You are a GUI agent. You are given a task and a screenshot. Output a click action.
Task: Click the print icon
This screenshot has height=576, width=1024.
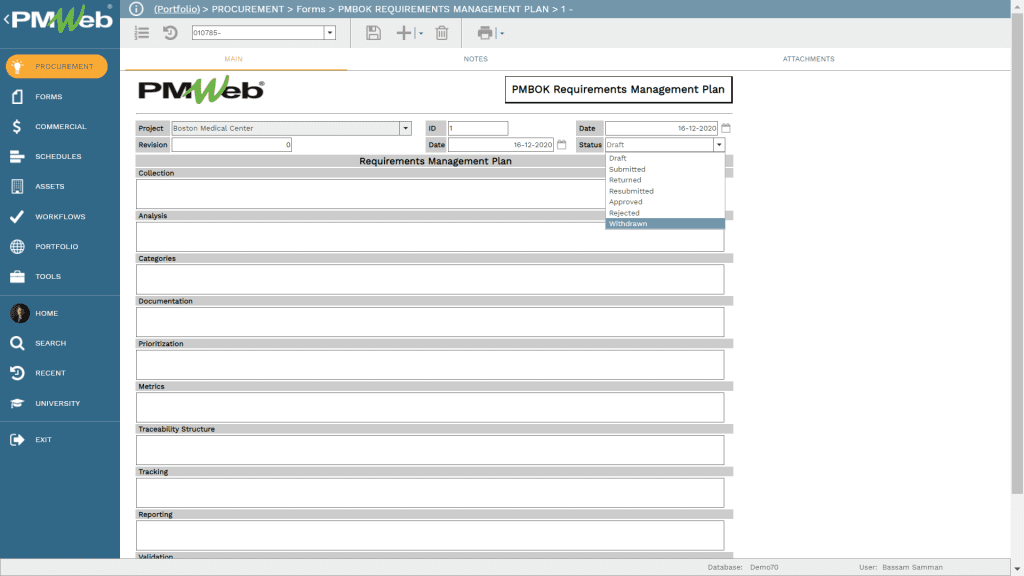485,33
